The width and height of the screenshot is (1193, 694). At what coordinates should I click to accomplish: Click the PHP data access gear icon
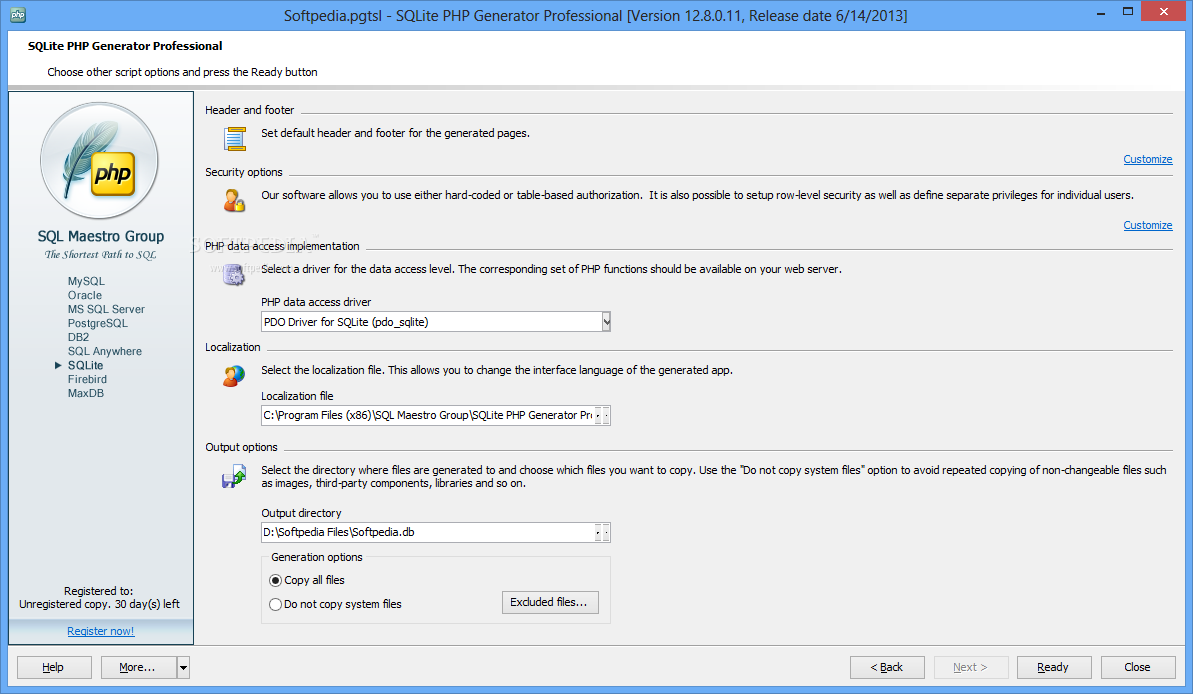pyautogui.click(x=234, y=274)
